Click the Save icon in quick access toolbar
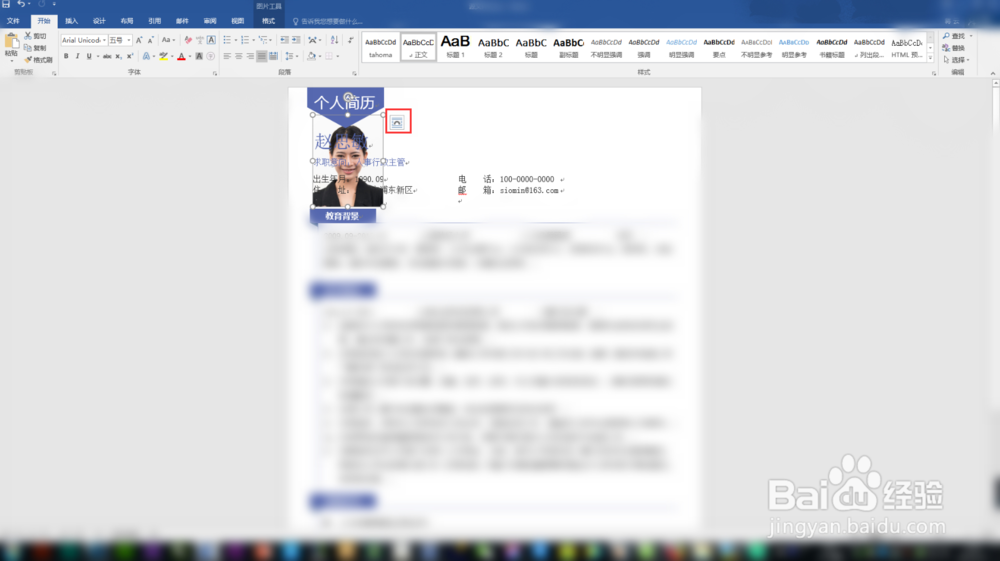This screenshot has width=1000, height=561. coord(6,4)
